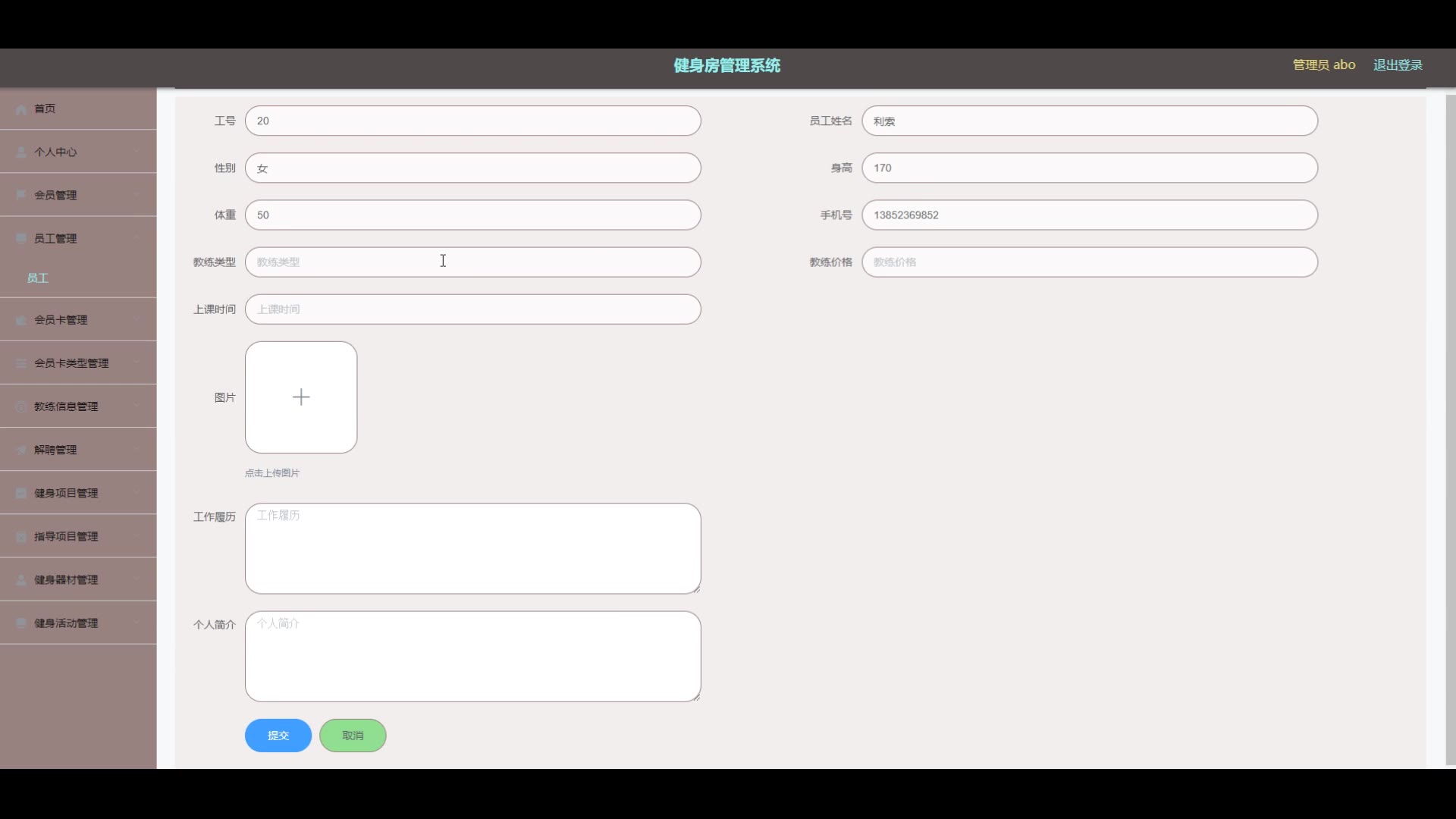Click into the 工作履历 text area

pyautogui.click(x=472, y=548)
